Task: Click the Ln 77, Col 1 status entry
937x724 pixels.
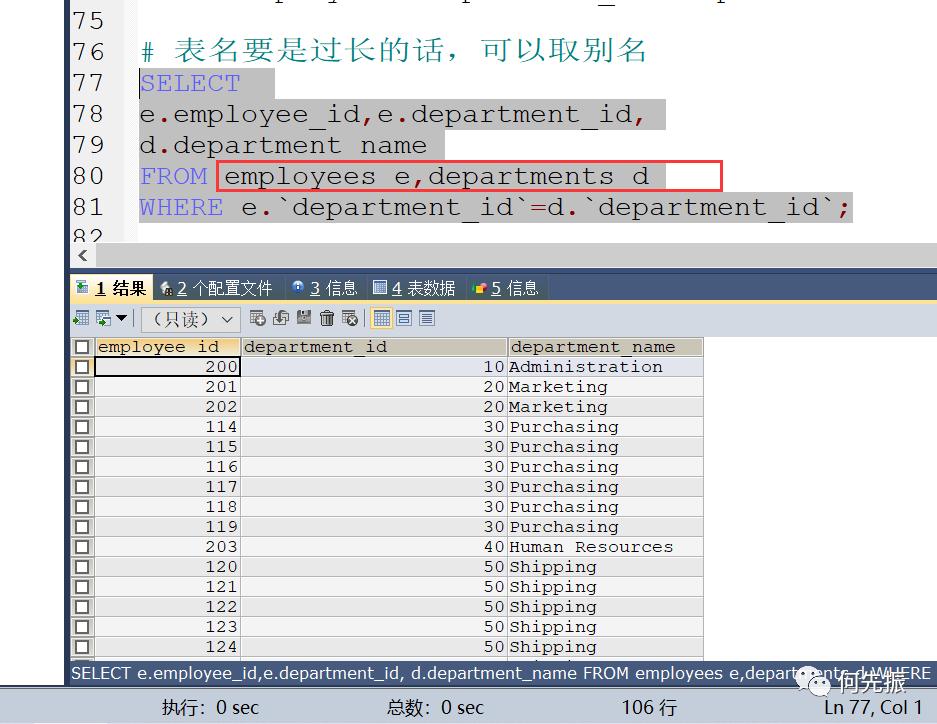Action: 872,708
